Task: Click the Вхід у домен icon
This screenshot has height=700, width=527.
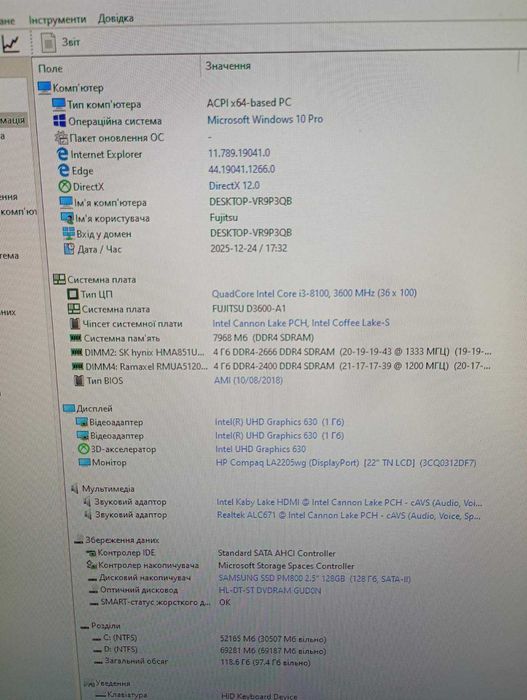Action: pos(69,233)
